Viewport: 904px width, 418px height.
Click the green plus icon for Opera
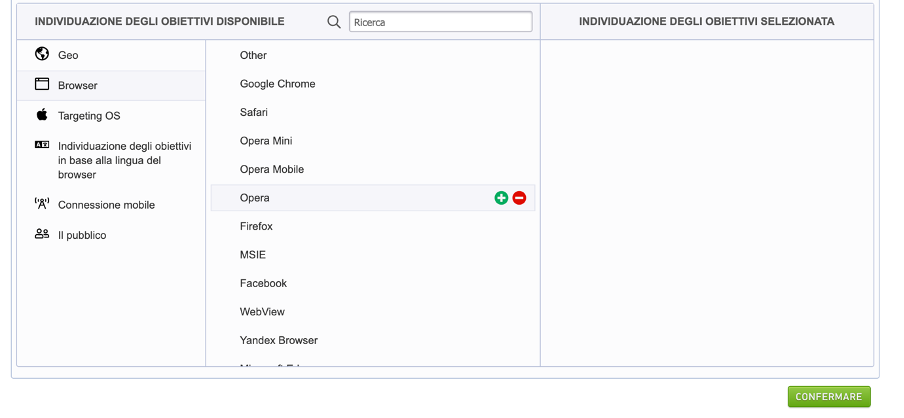pyautogui.click(x=501, y=198)
